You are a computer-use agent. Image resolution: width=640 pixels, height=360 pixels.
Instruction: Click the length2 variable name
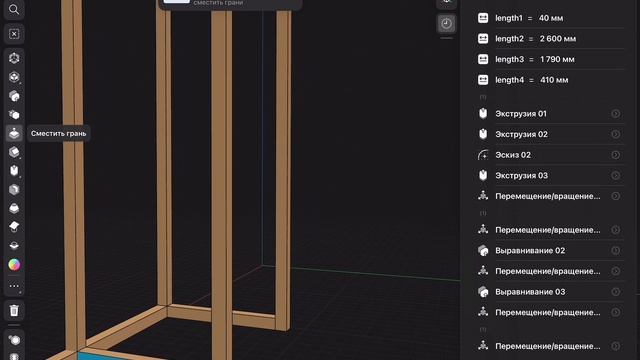tap(509, 39)
